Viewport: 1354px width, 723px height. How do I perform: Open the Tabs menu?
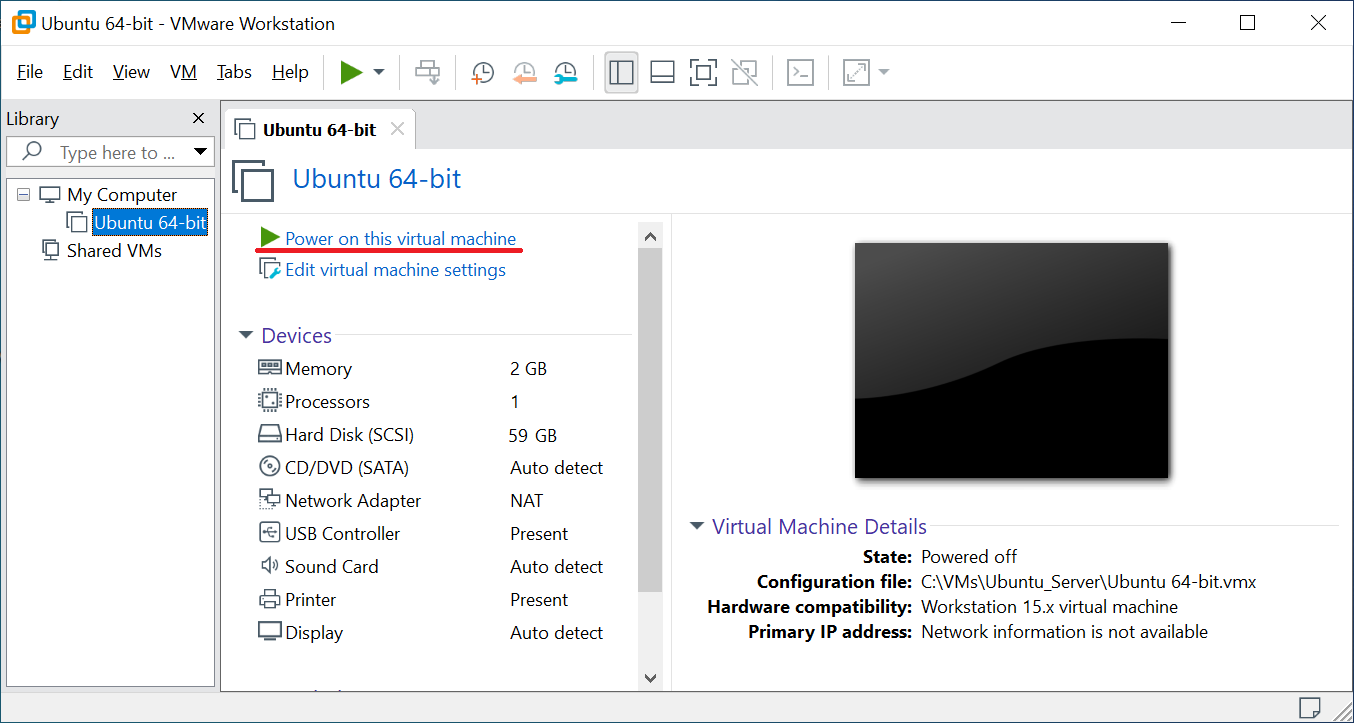pyautogui.click(x=234, y=72)
